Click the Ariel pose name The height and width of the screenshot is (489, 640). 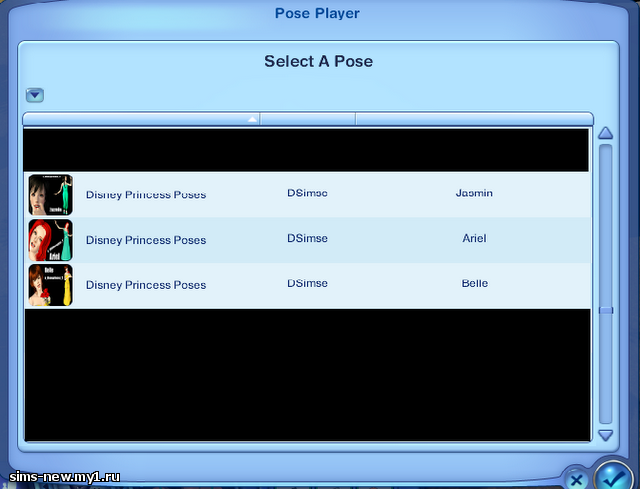click(x=474, y=238)
